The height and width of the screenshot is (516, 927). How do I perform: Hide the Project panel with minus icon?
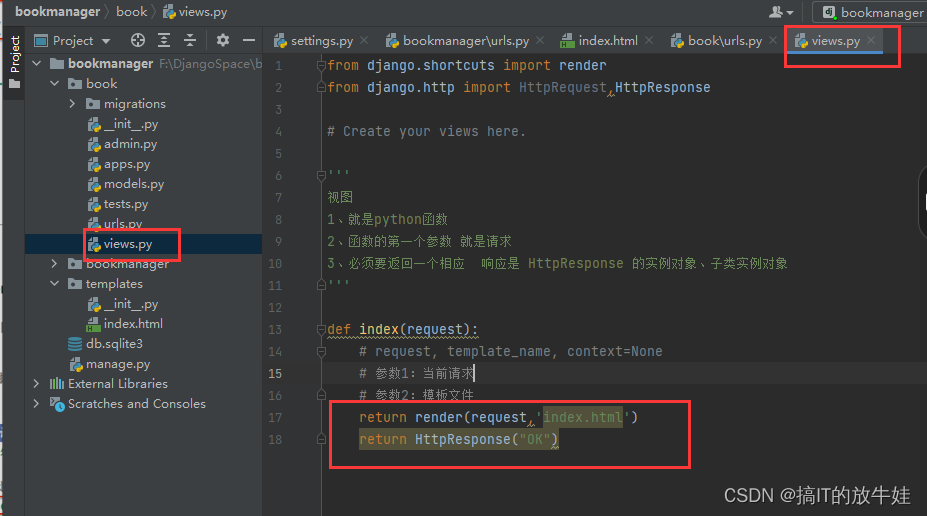point(249,40)
